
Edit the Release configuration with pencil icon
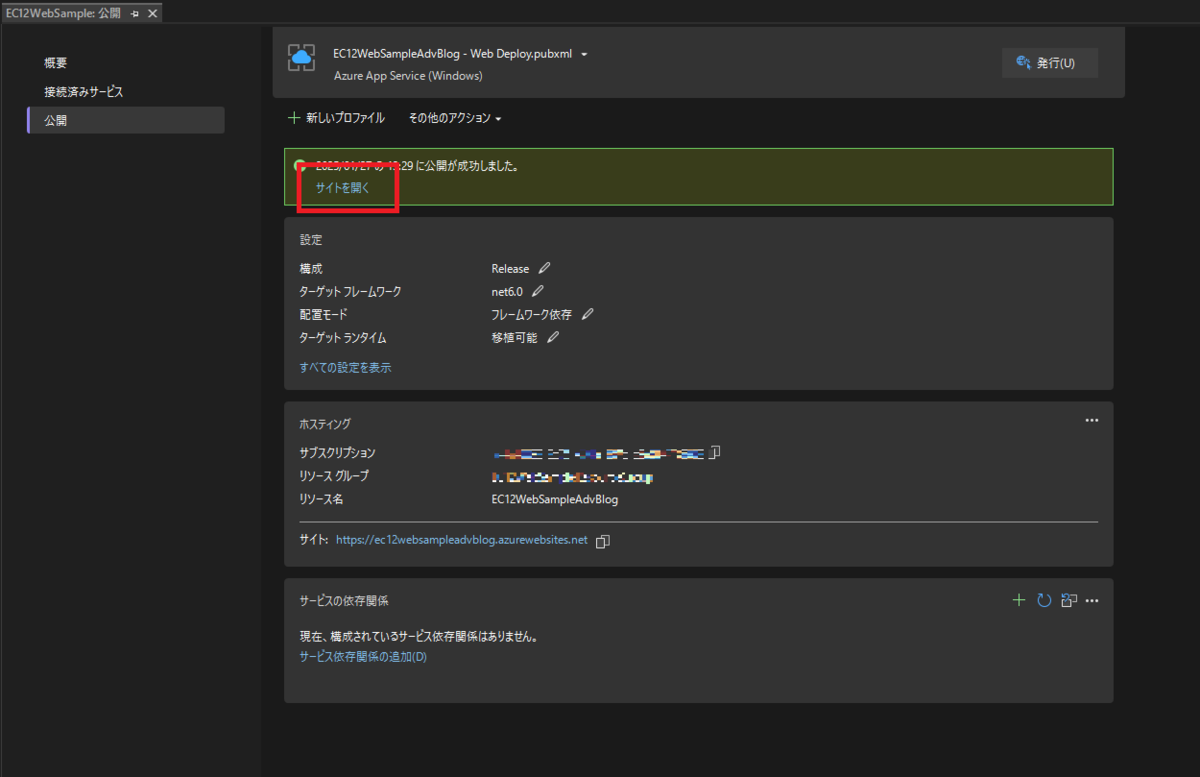pyautogui.click(x=544, y=268)
